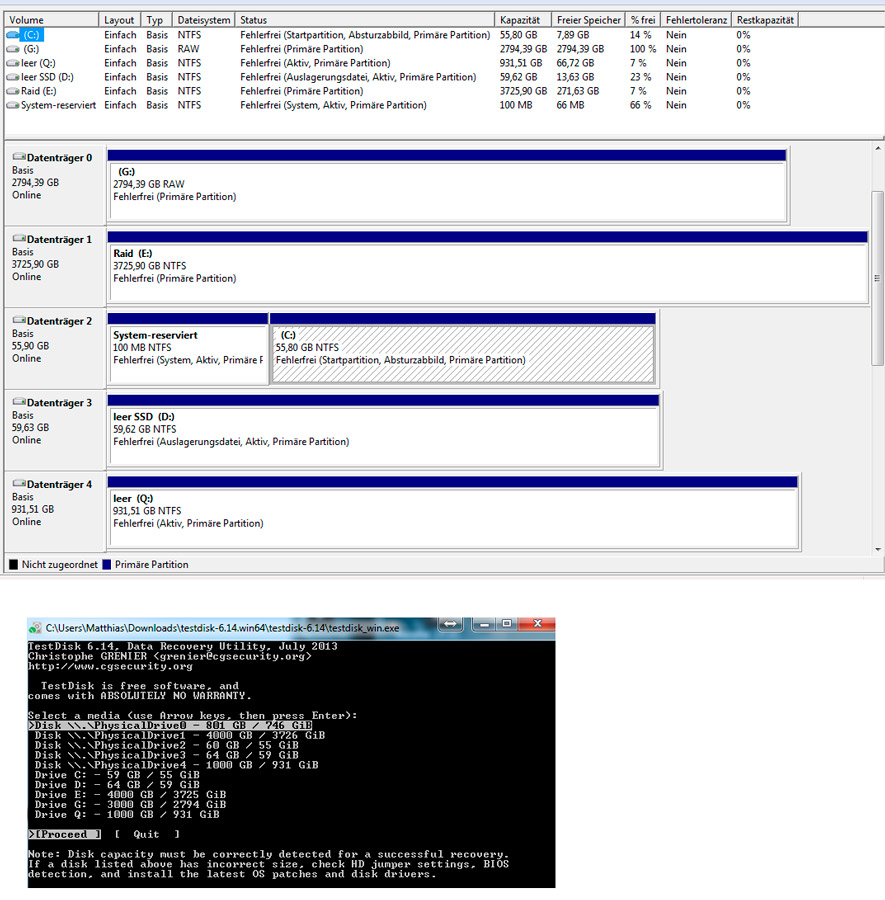The width and height of the screenshot is (885, 900).
Task: Sort by the Restkapazität column header
Action: point(765,20)
